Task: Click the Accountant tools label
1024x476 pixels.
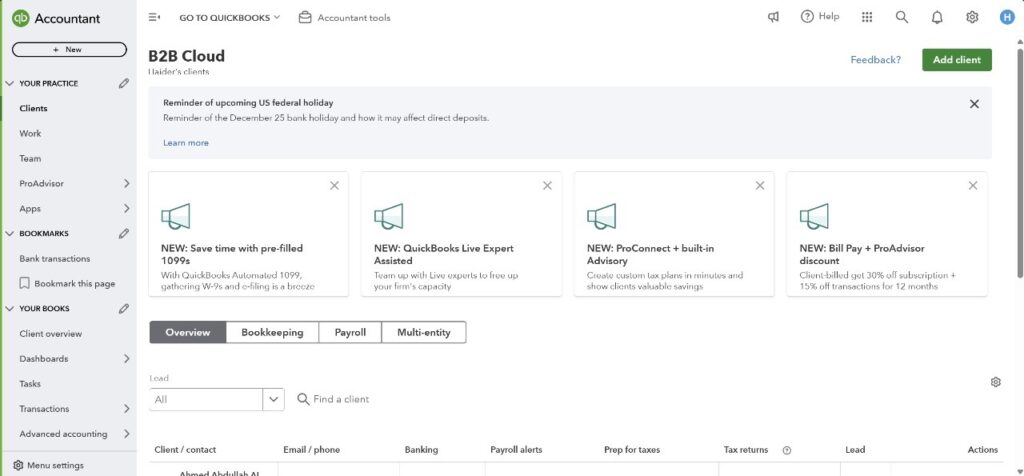Action: 354,18
